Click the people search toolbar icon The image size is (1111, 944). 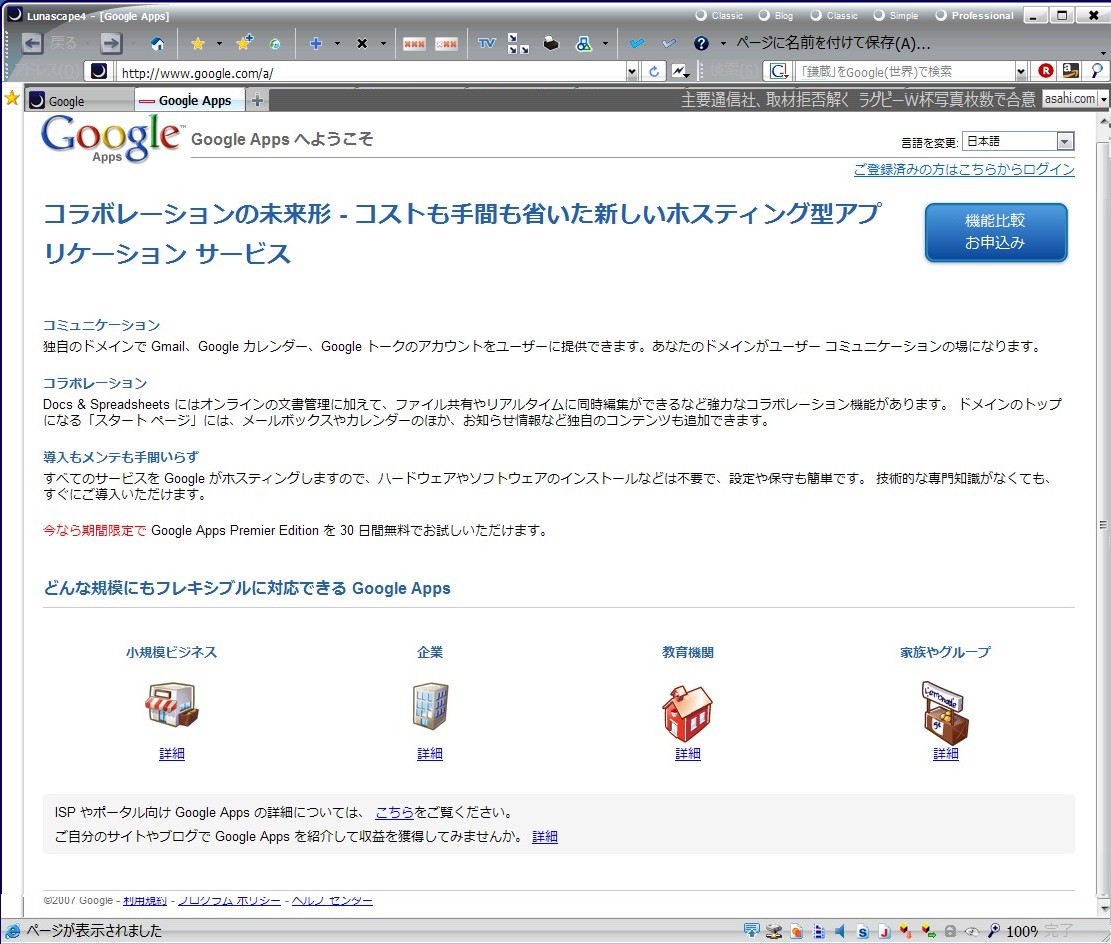584,44
